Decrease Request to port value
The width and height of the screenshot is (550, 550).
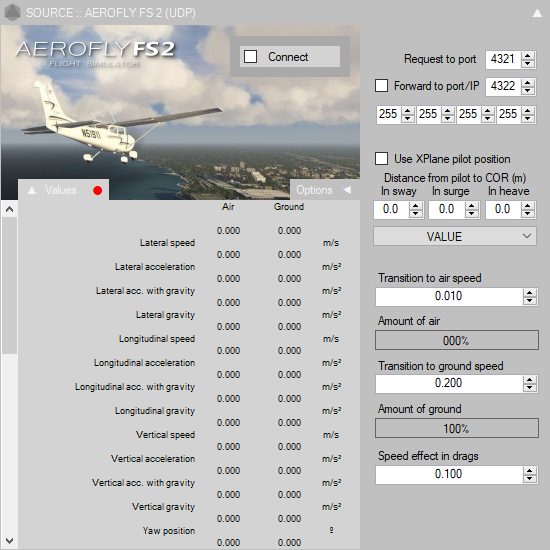point(528,63)
